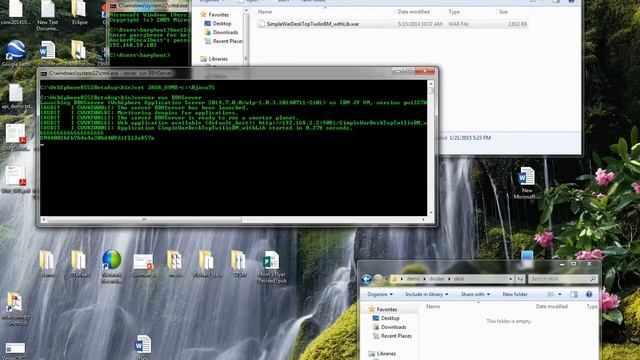This screenshot has height=360, width=640.
Task: Select SimpleWarDeskTopTwilioBM_withLib.war file row
Action: tap(392, 24)
